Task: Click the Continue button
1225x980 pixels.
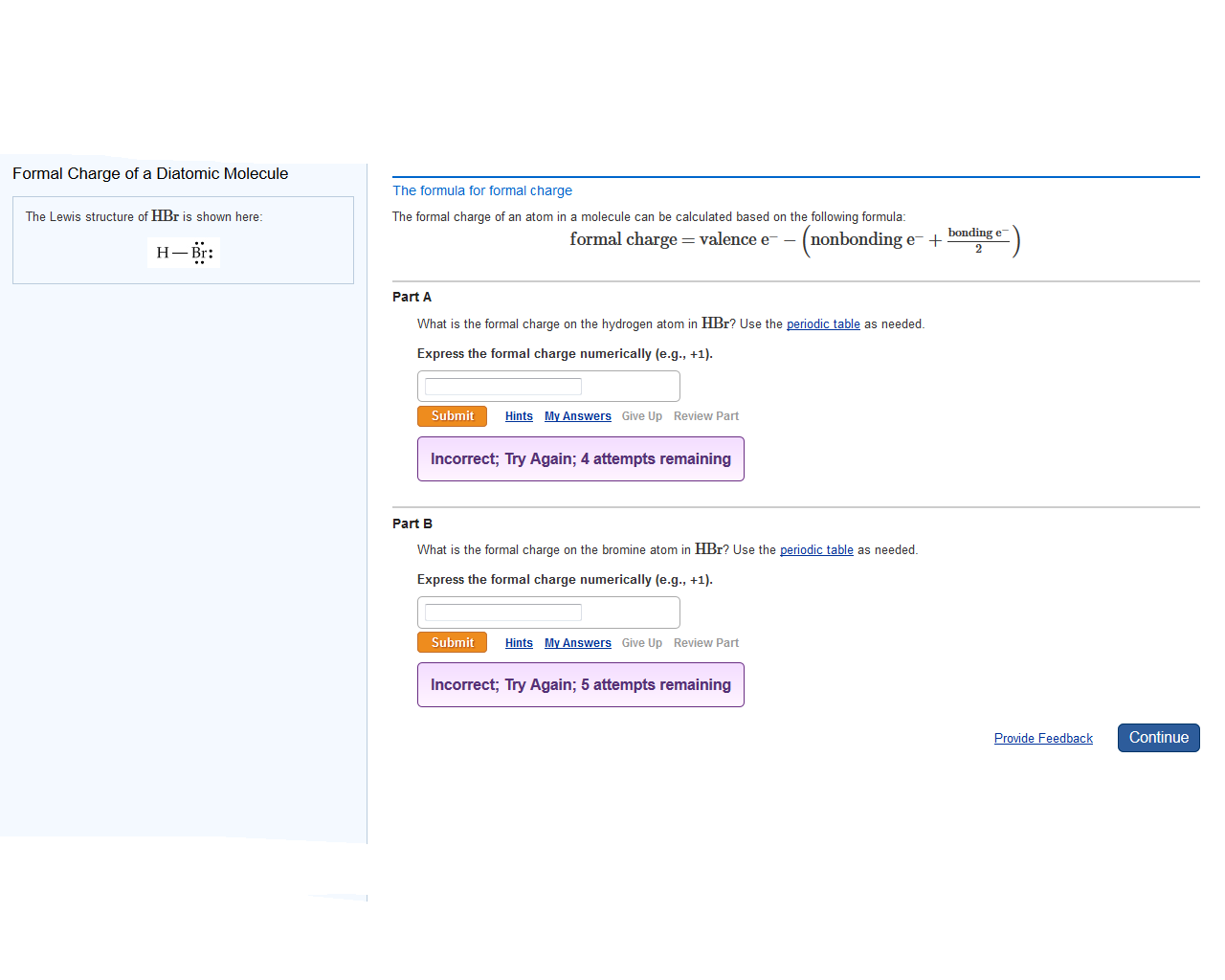Action: [1159, 738]
